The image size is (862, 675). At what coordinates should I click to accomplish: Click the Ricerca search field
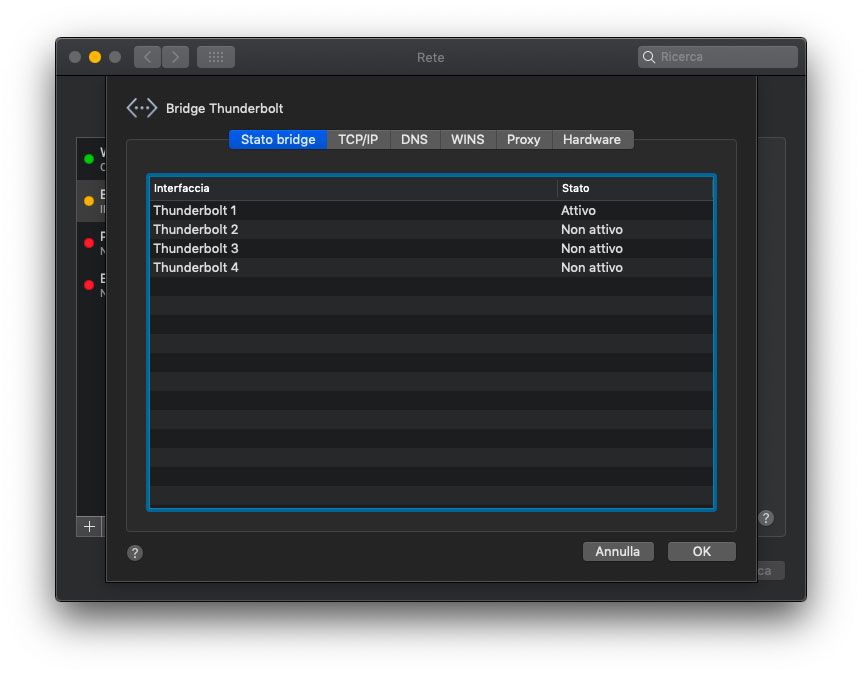coord(717,57)
